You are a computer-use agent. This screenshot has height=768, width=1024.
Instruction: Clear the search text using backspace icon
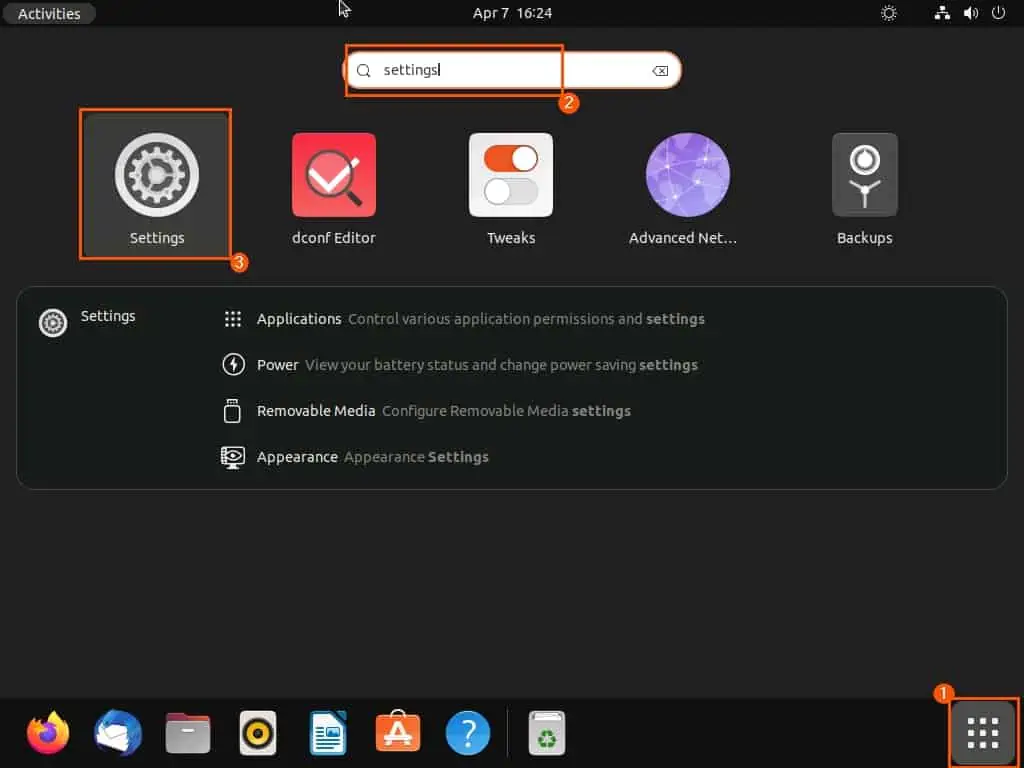click(x=660, y=70)
